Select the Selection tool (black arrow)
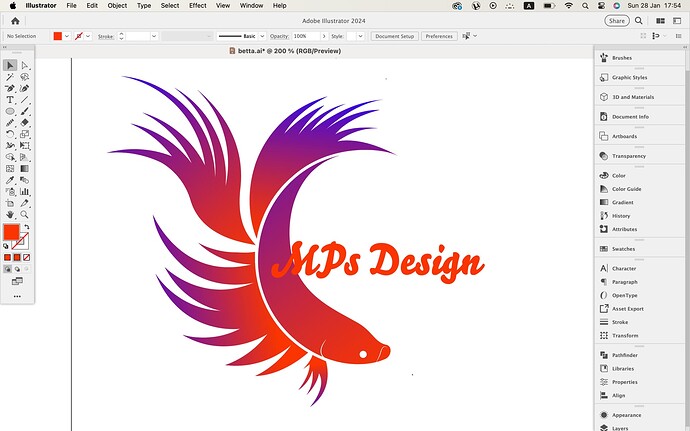This screenshot has height=431, width=690. click(x=10, y=66)
